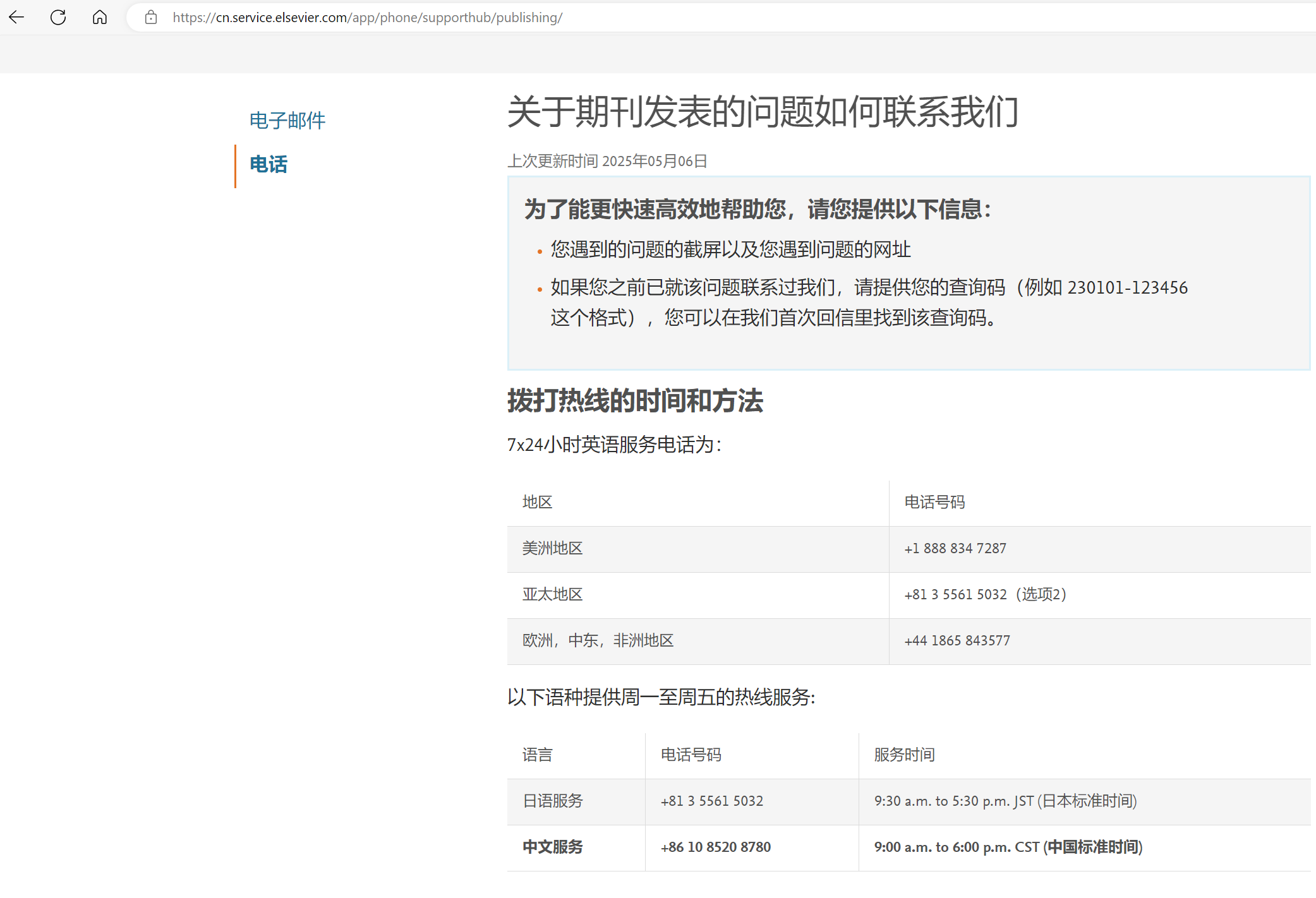Click Chinese service number +86 10 8520 8780

tap(715, 847)
